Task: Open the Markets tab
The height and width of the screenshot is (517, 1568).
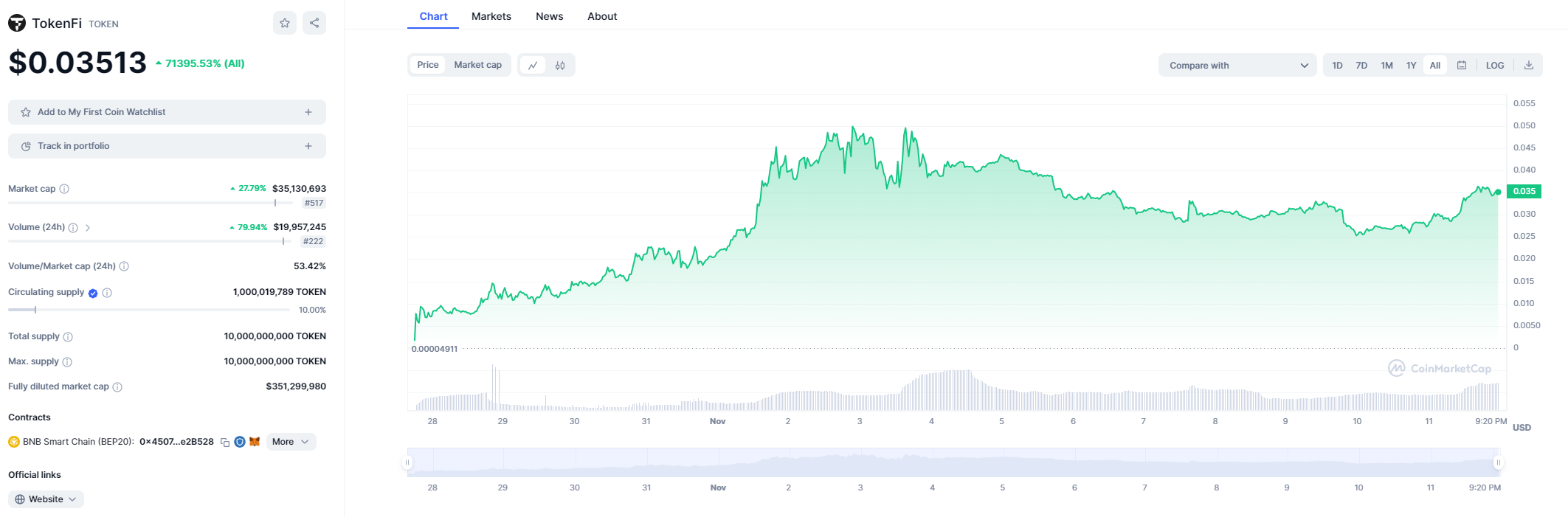Action: [491, 16]
